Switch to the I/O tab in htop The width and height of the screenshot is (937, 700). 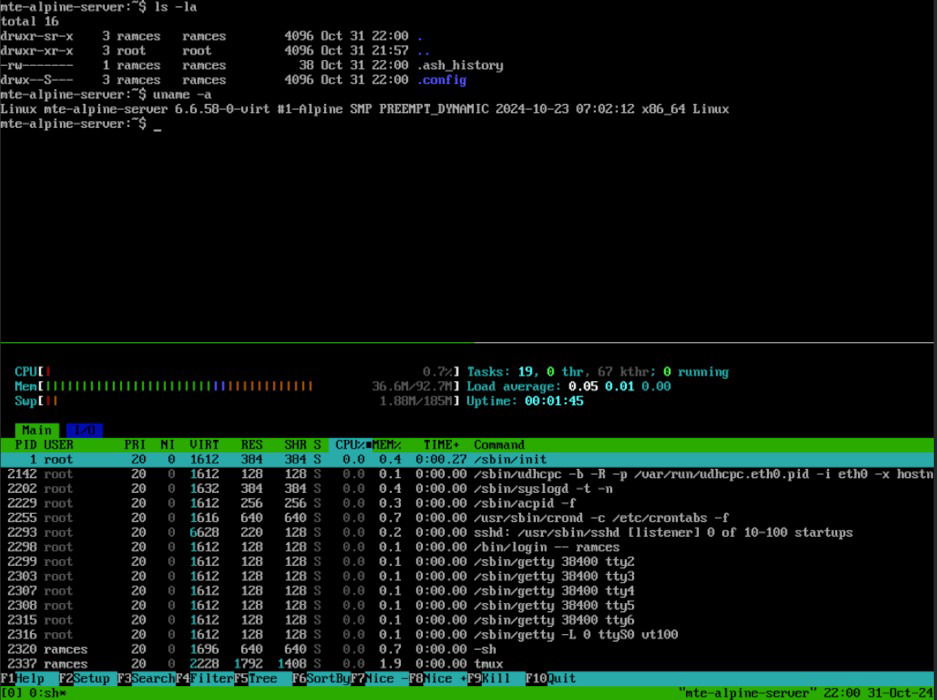(x=82, y=428)
